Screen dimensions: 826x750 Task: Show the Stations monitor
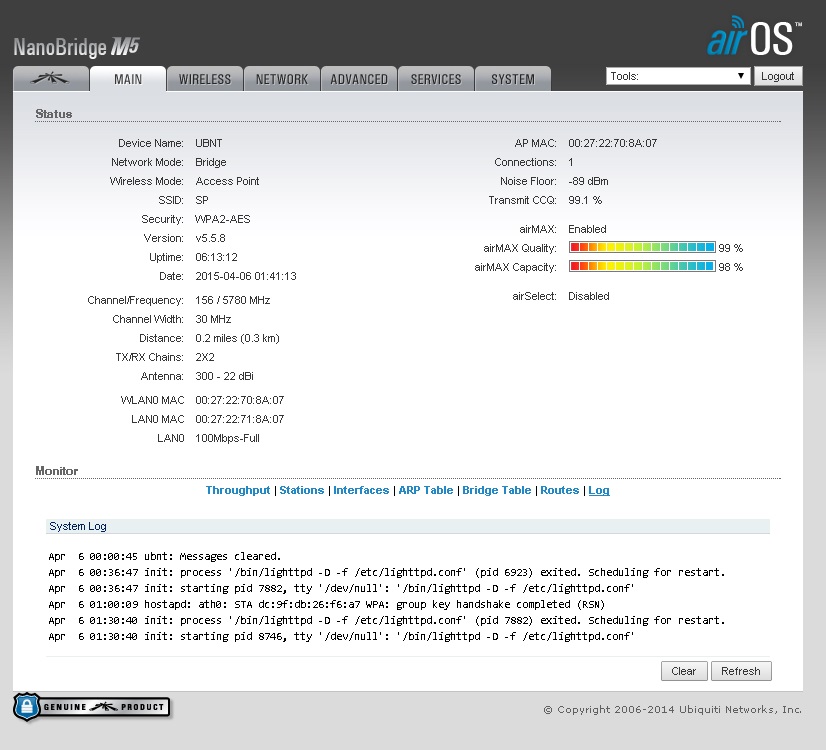click(x=302, y=490)
